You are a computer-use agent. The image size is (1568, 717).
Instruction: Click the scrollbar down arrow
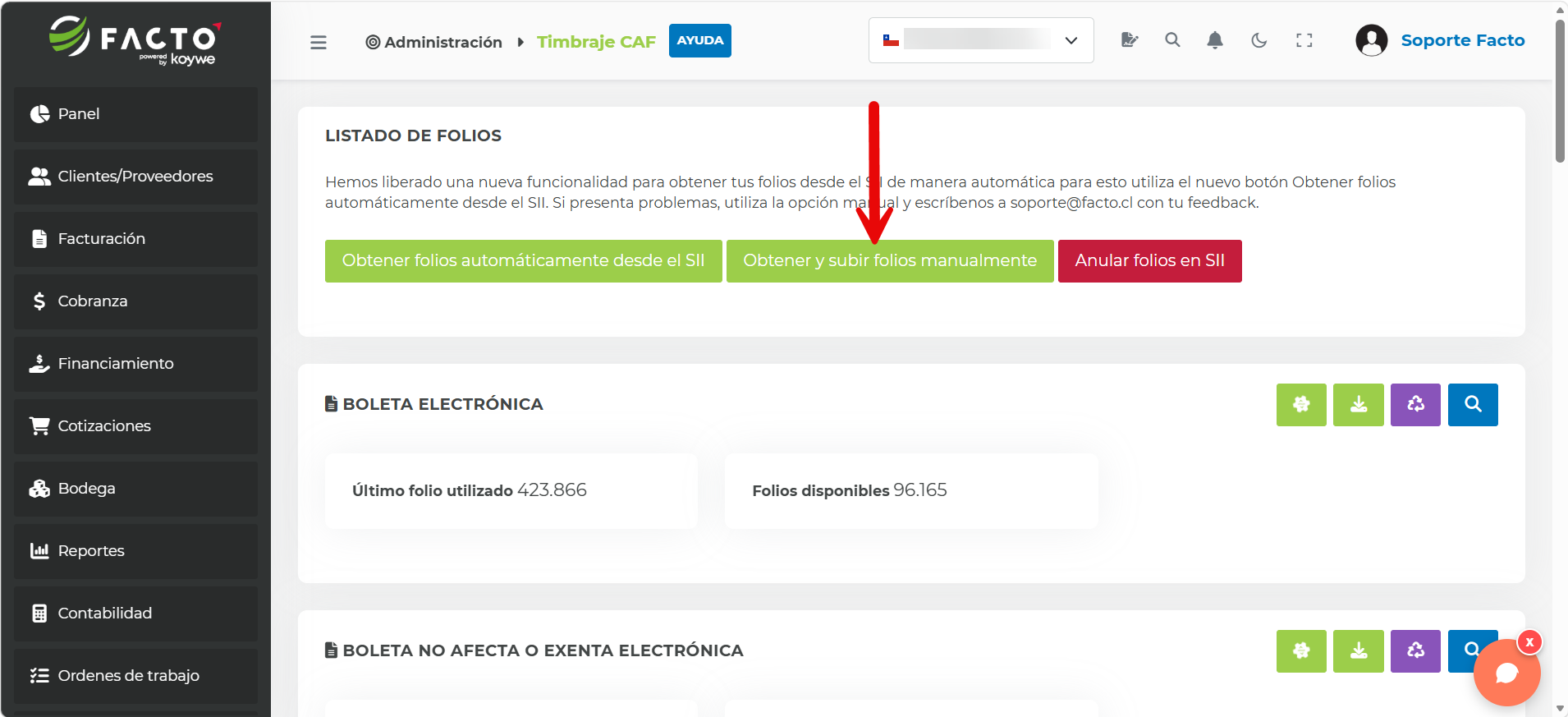point(1560,709)
